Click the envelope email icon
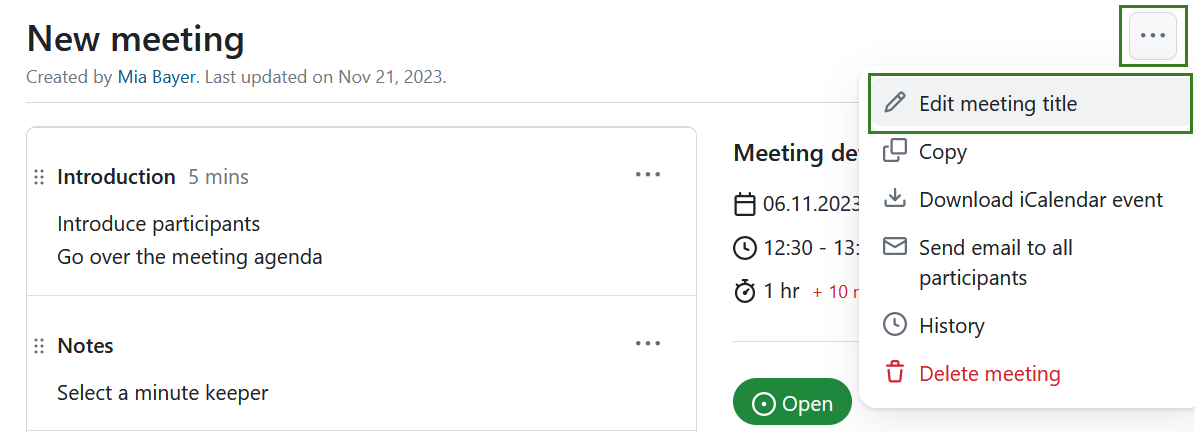Image resolution: width=1195 pixels, height=432 pixels. pos(895,247)
